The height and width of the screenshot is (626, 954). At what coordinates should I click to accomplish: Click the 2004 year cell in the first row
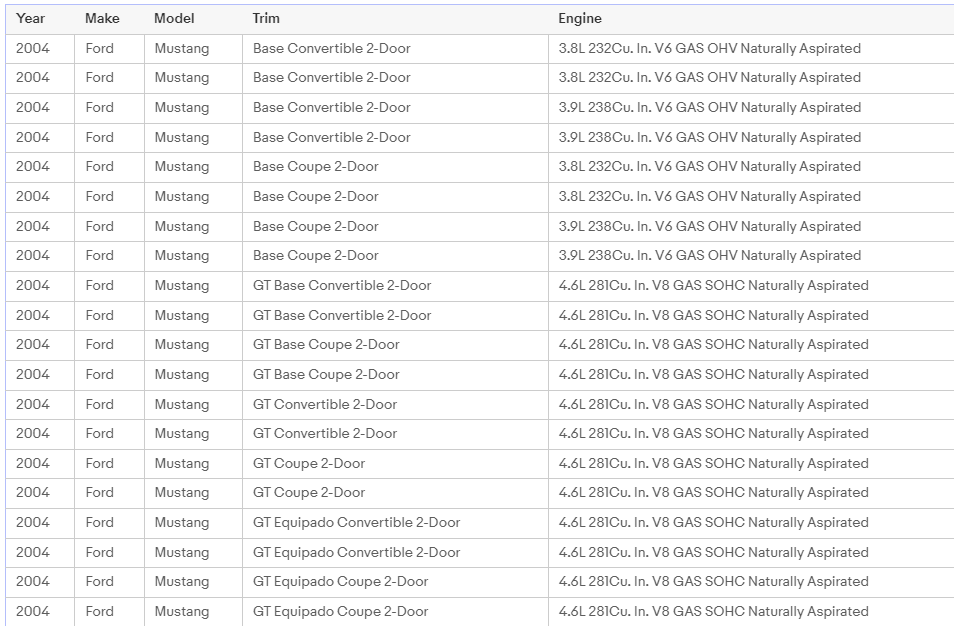click(32, 48)
